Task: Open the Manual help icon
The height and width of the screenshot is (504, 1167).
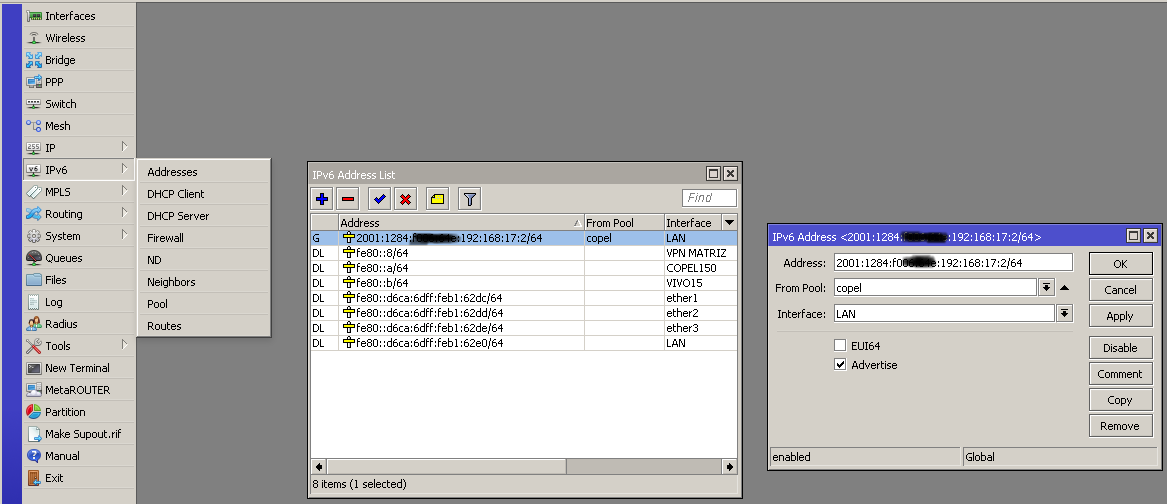Action: tap(33, 456)
